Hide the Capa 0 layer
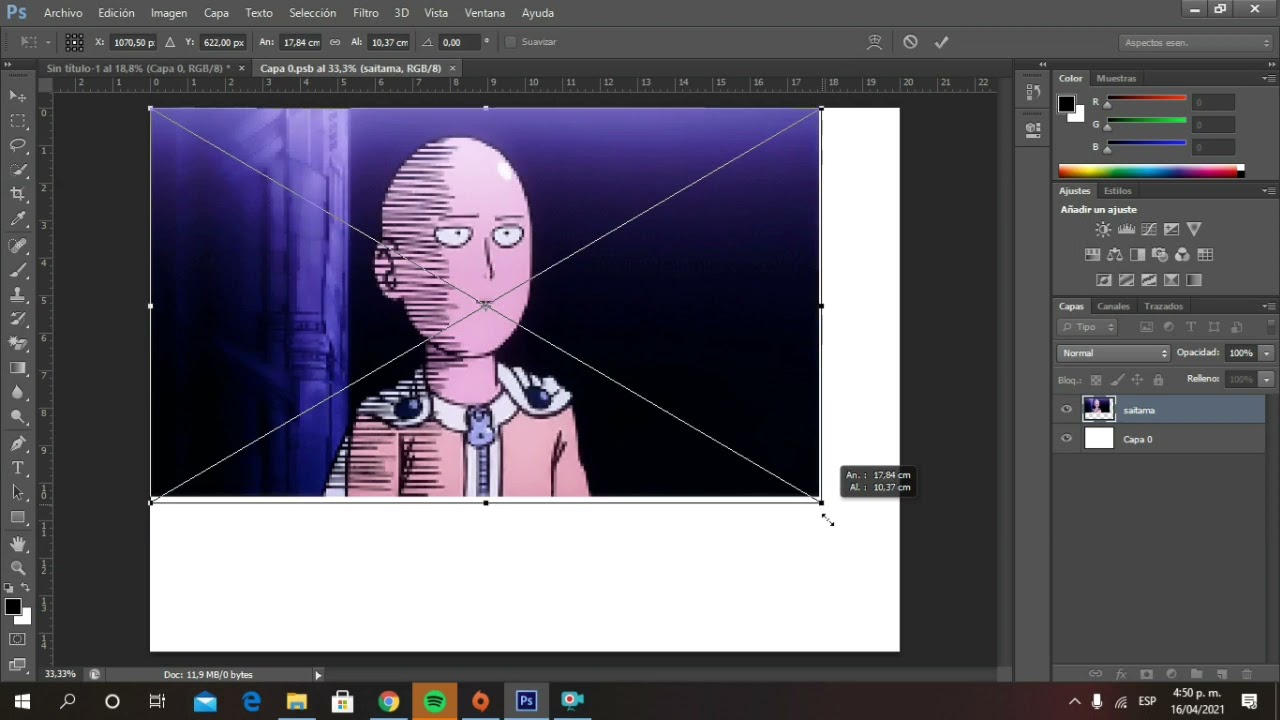 click(1066, 438)
